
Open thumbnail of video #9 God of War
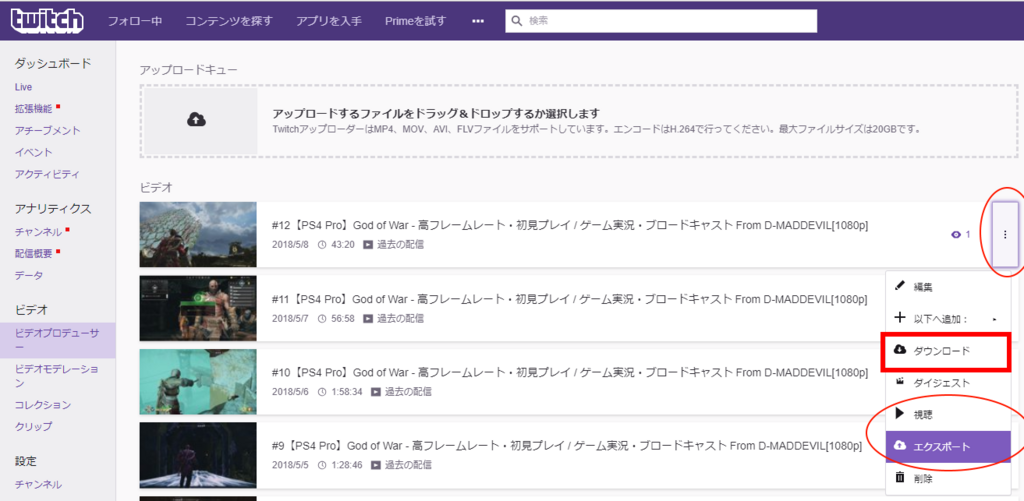(x=198, y=455)
